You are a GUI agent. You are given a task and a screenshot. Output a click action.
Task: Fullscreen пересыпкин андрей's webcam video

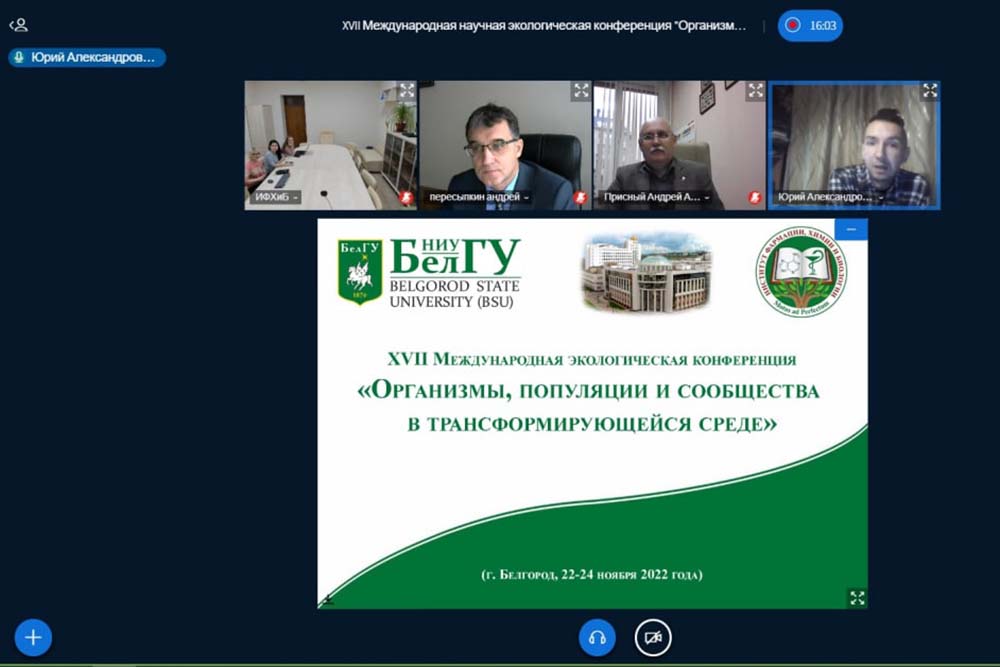click(x=580, y=91)
